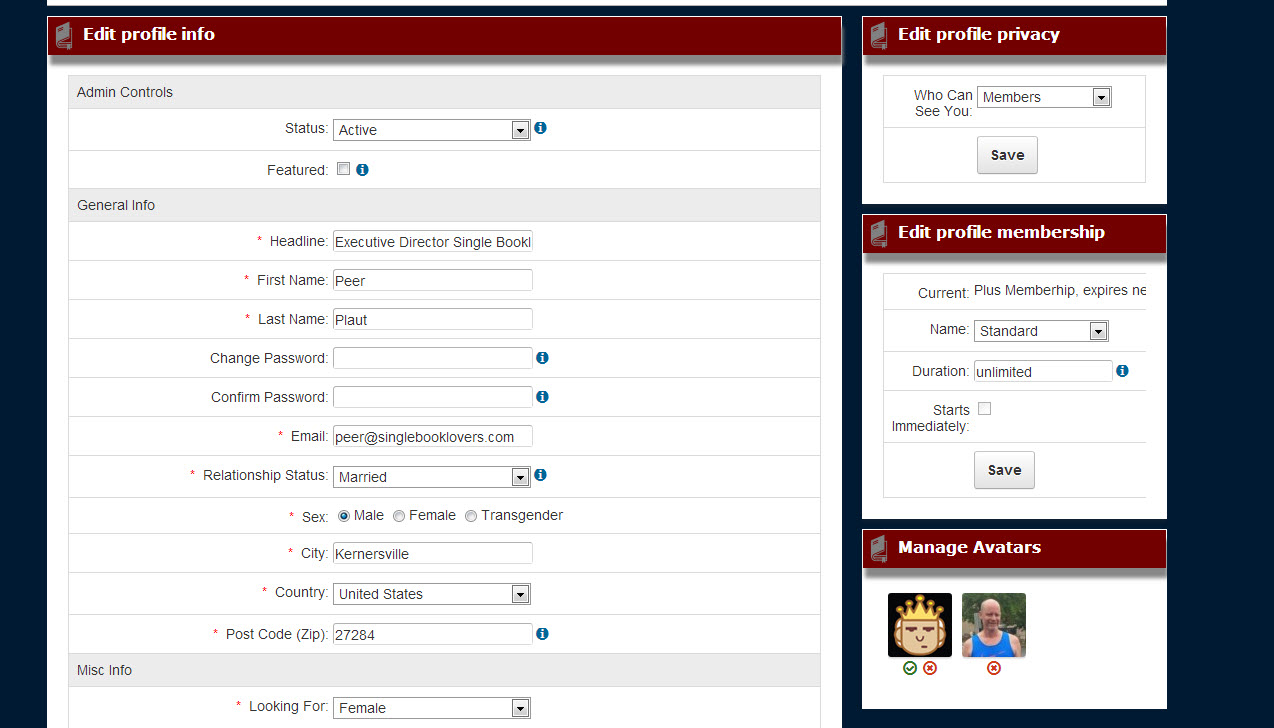Click the Last Name field containing Plaut
This screenshot has width=1274, height=728.
click(x=432, y=319)
